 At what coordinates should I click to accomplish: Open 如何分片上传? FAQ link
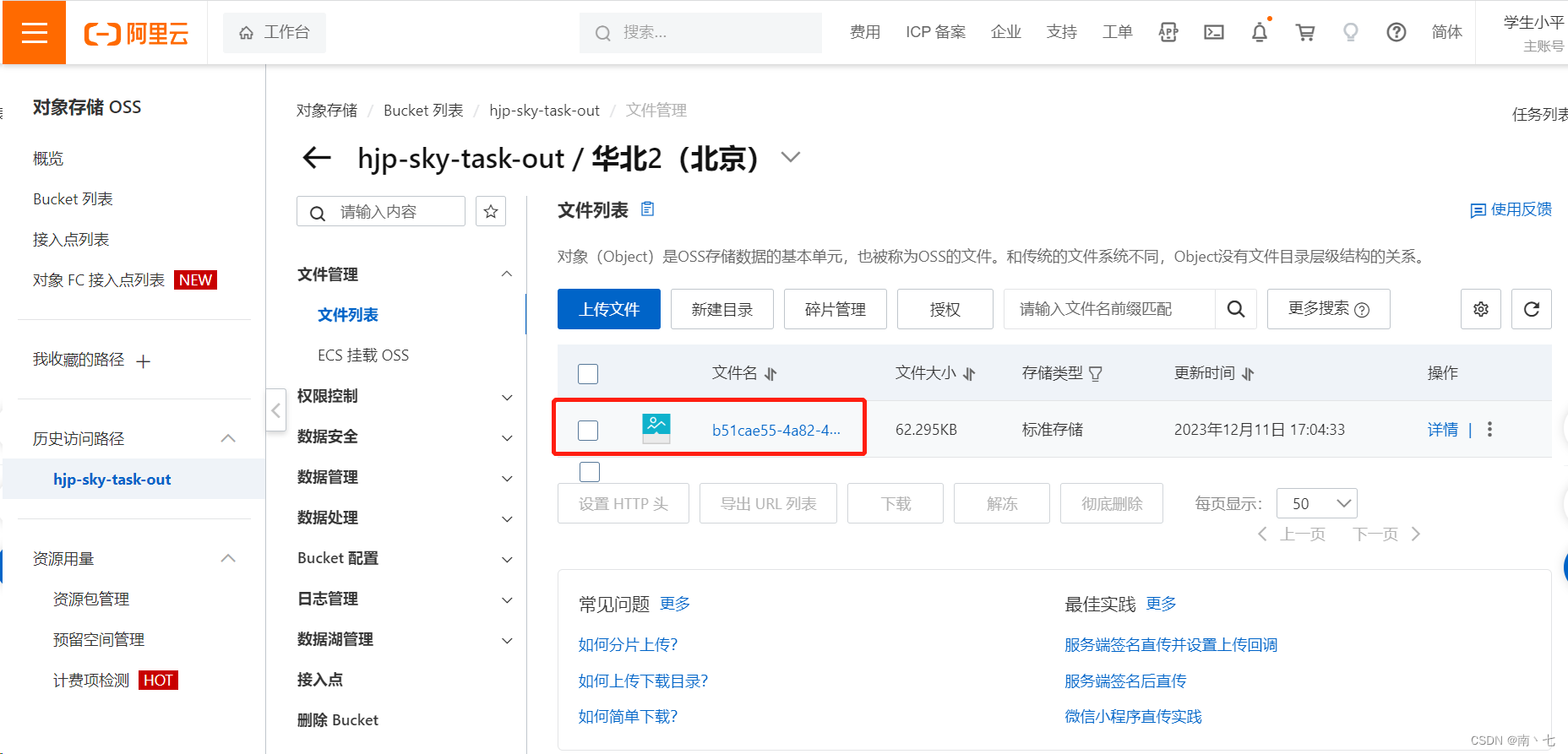pos(628,644)
